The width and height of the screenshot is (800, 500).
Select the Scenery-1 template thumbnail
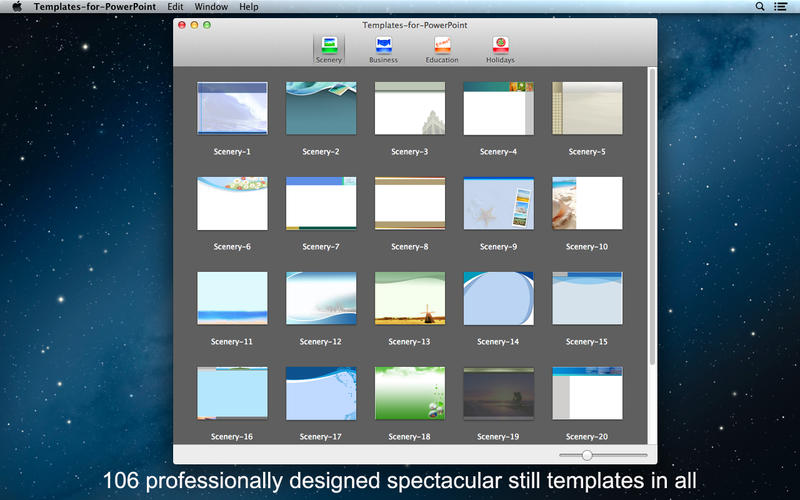pos(232,108)
